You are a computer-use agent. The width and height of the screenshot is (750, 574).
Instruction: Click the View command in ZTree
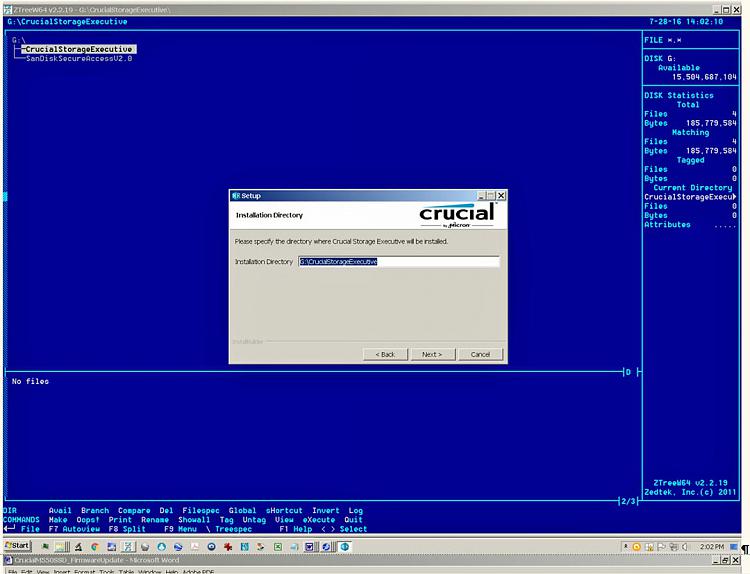[284, 520]
